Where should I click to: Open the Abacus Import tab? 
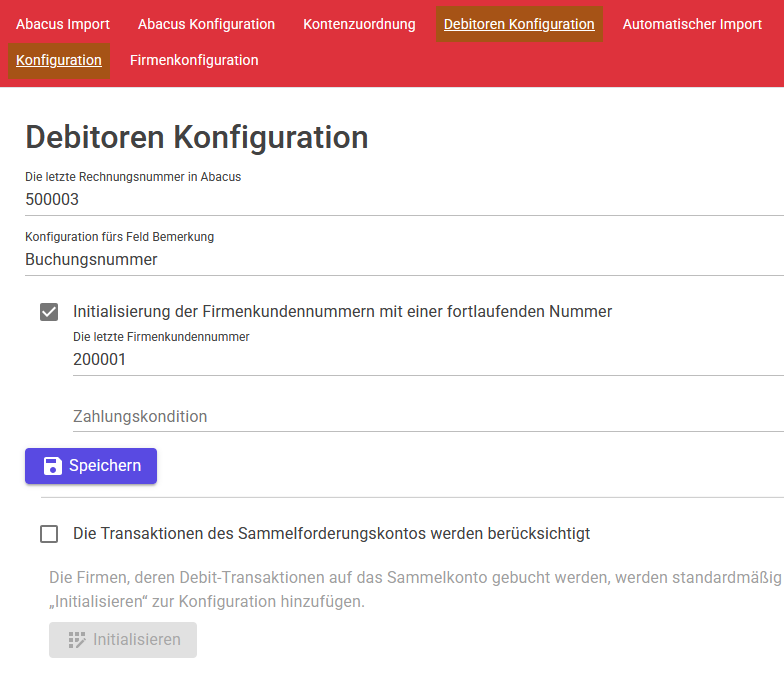click(62, 24)
